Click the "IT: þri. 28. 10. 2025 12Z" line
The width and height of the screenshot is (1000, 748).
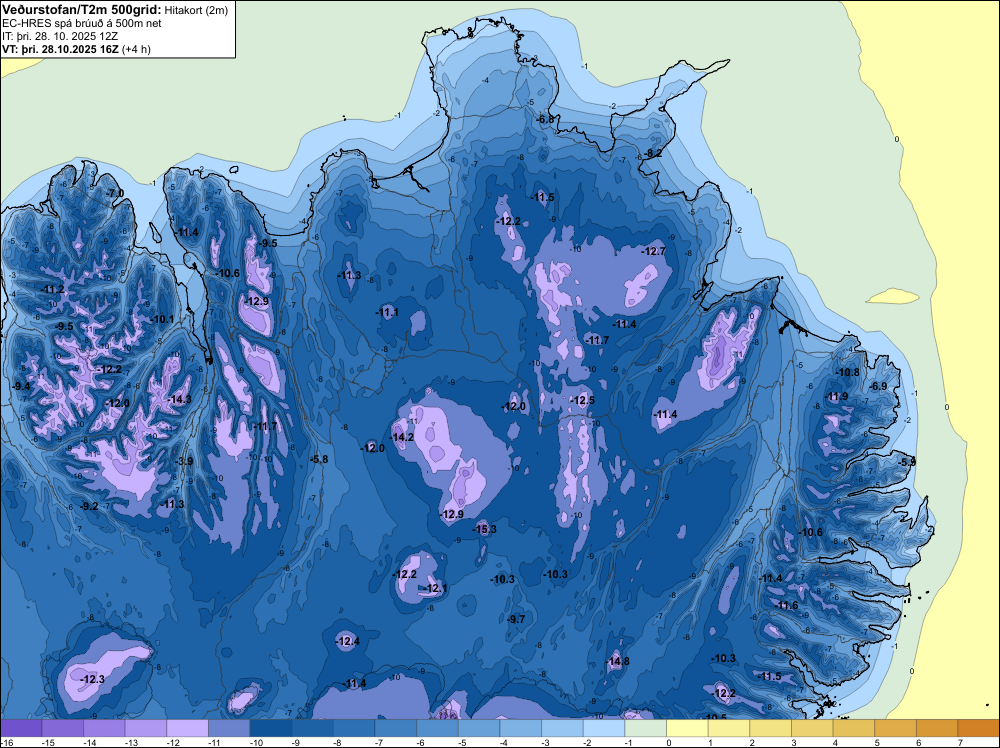tap(60, 36)
